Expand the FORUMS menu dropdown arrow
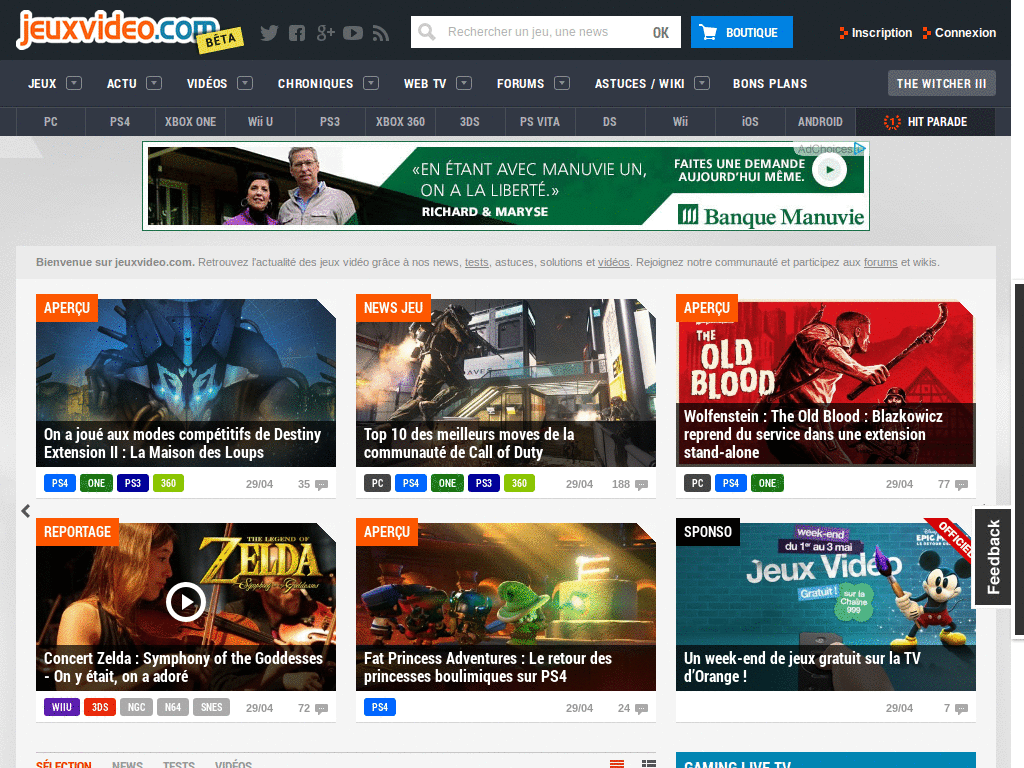The image size is (1024, 768). [x=562, y=83]
